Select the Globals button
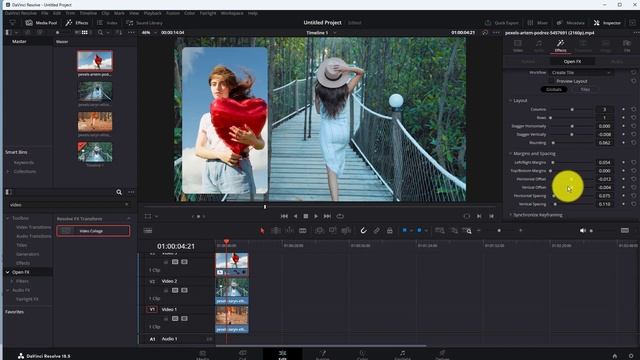This screenshot has width=640, height=360. click(x=554, y=89)
